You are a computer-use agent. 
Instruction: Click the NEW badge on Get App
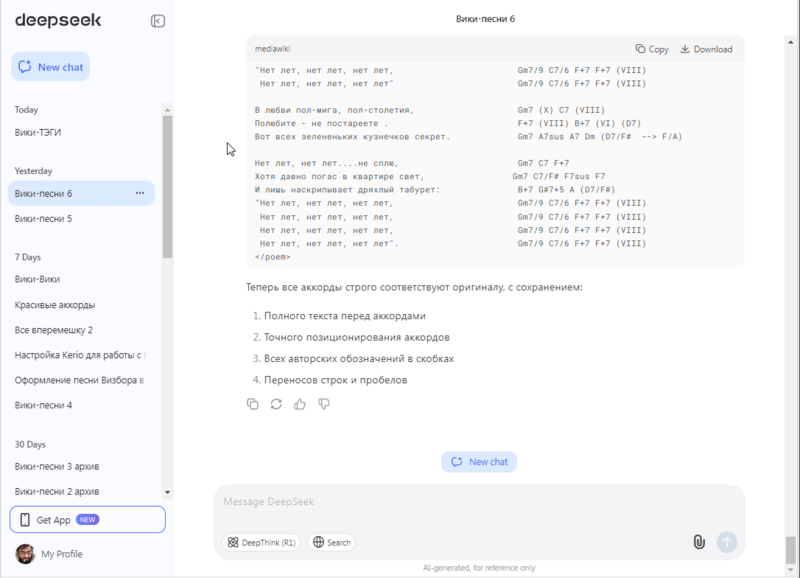87,519
